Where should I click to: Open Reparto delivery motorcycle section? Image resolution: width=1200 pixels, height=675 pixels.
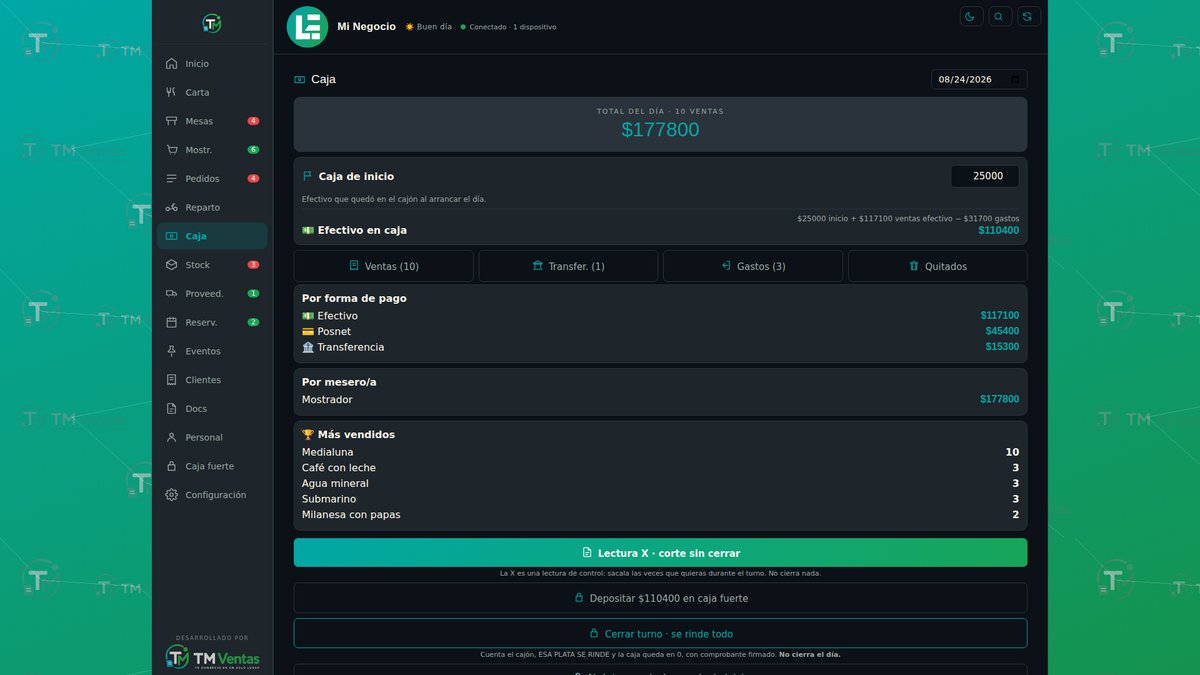(212, 207)
